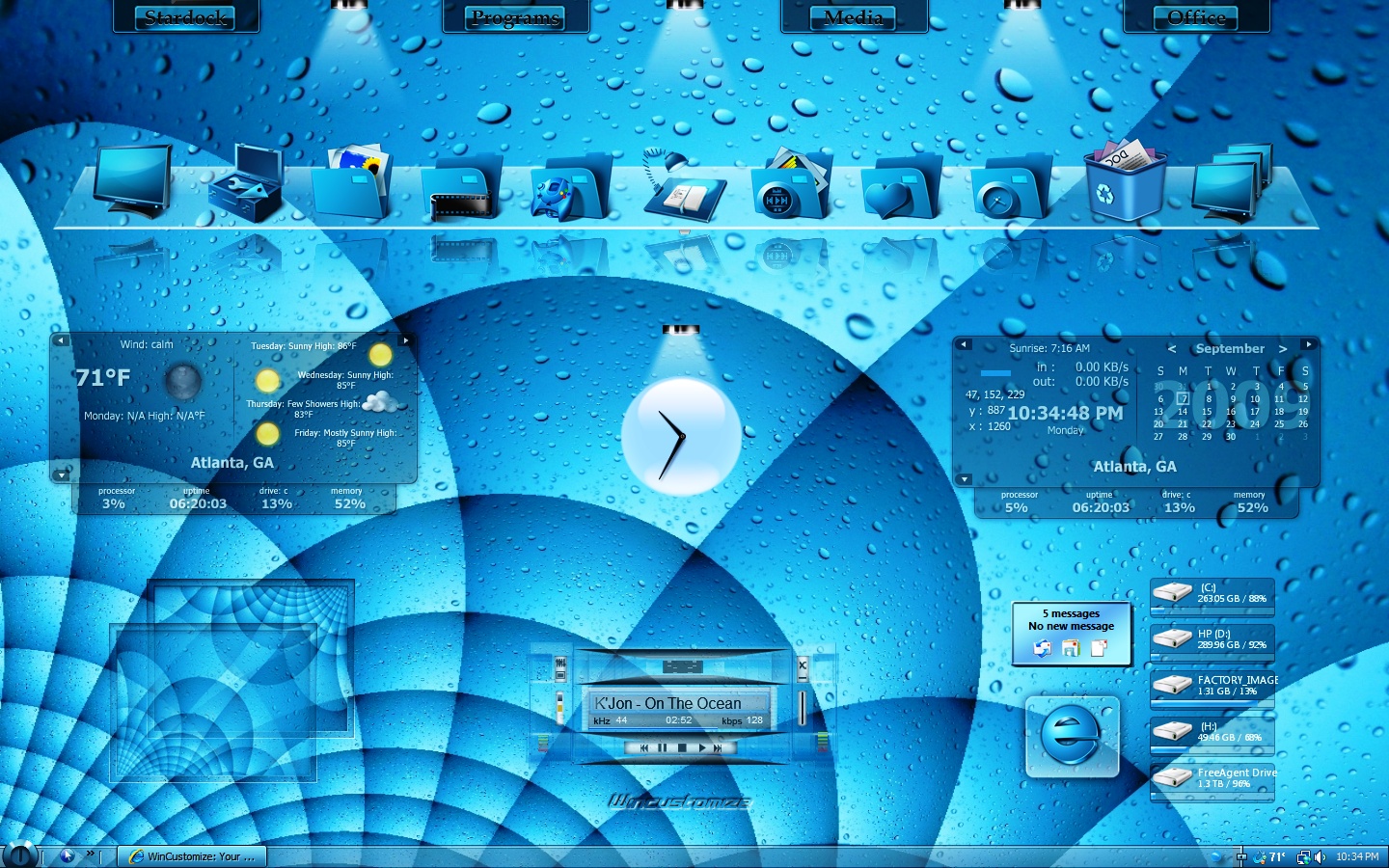This screenshot has height=868, width=1389.
Task: Expand the clock widget's bottom-left arrow
Action: 964,478
